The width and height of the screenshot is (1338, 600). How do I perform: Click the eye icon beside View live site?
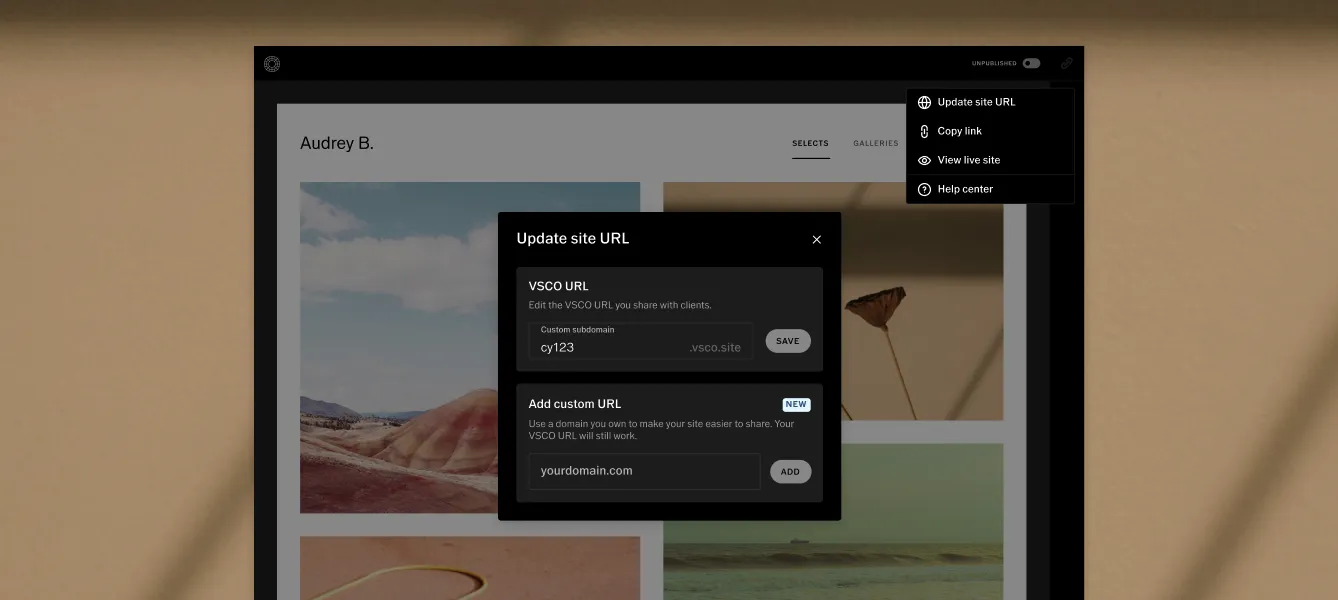point(924,160)
